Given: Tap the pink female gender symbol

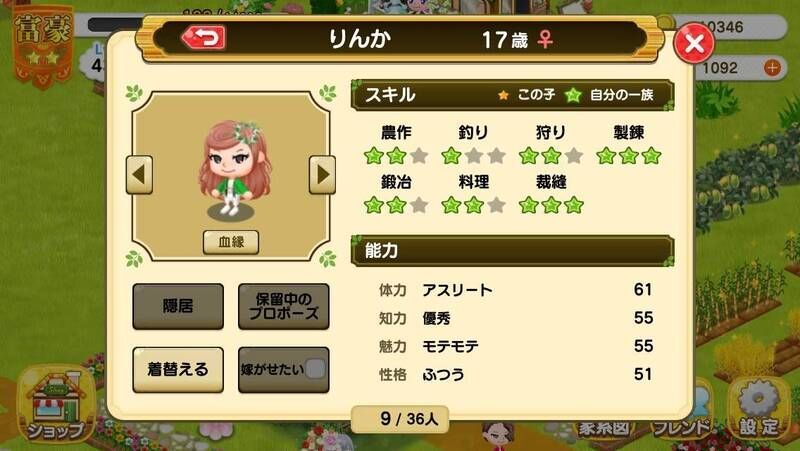Looking at the screenshot, I should coord(545,39).
